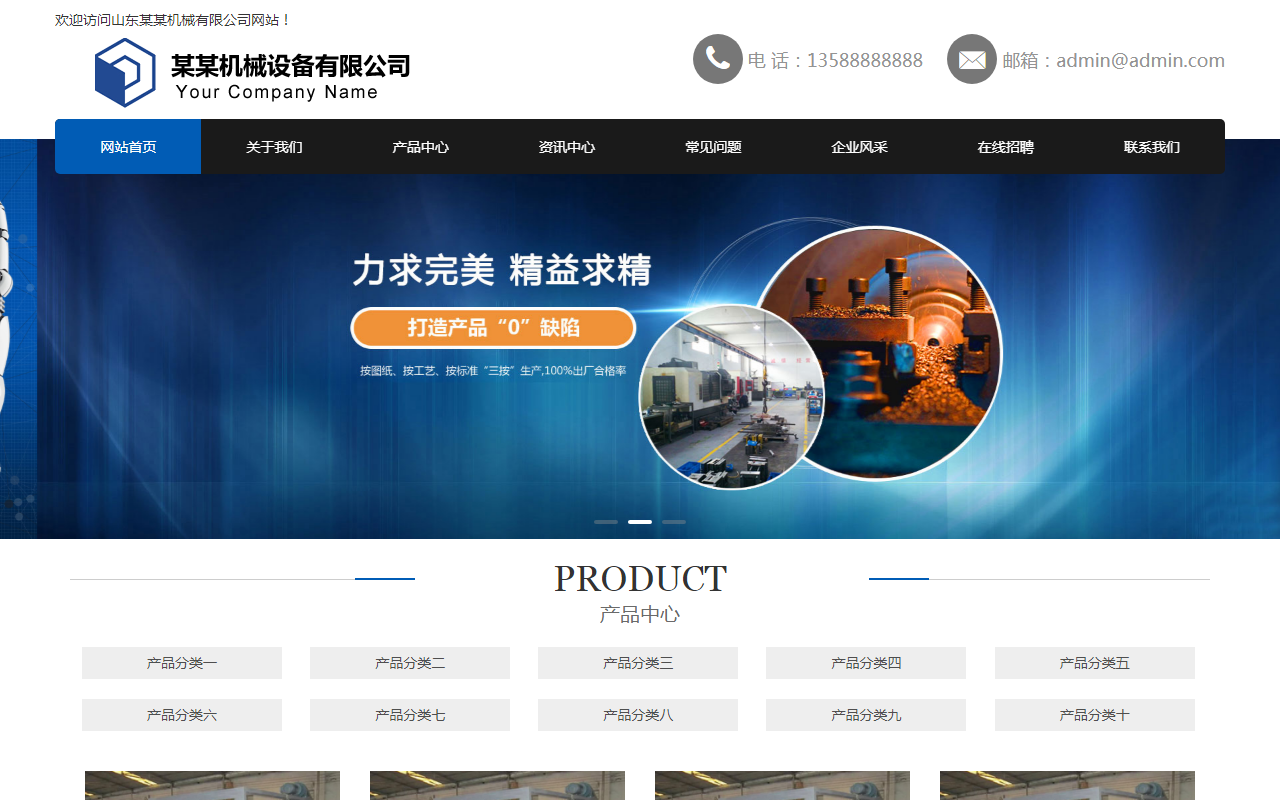
Task: Click the company cube logo
Action: (125, 72)
